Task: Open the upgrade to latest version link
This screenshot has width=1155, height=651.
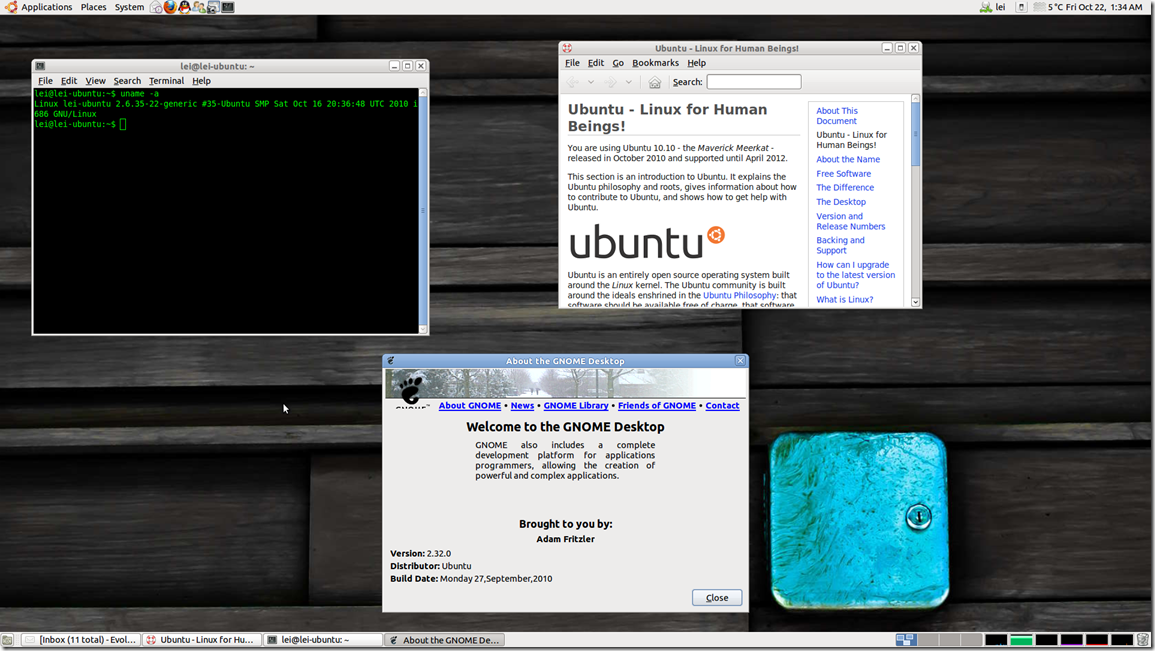Action: pos(855,275)
